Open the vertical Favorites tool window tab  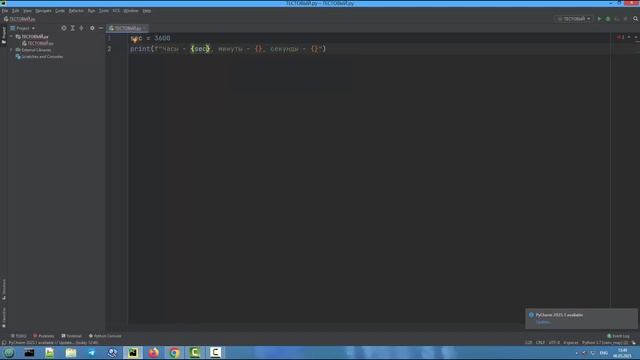tap(4, 318)
